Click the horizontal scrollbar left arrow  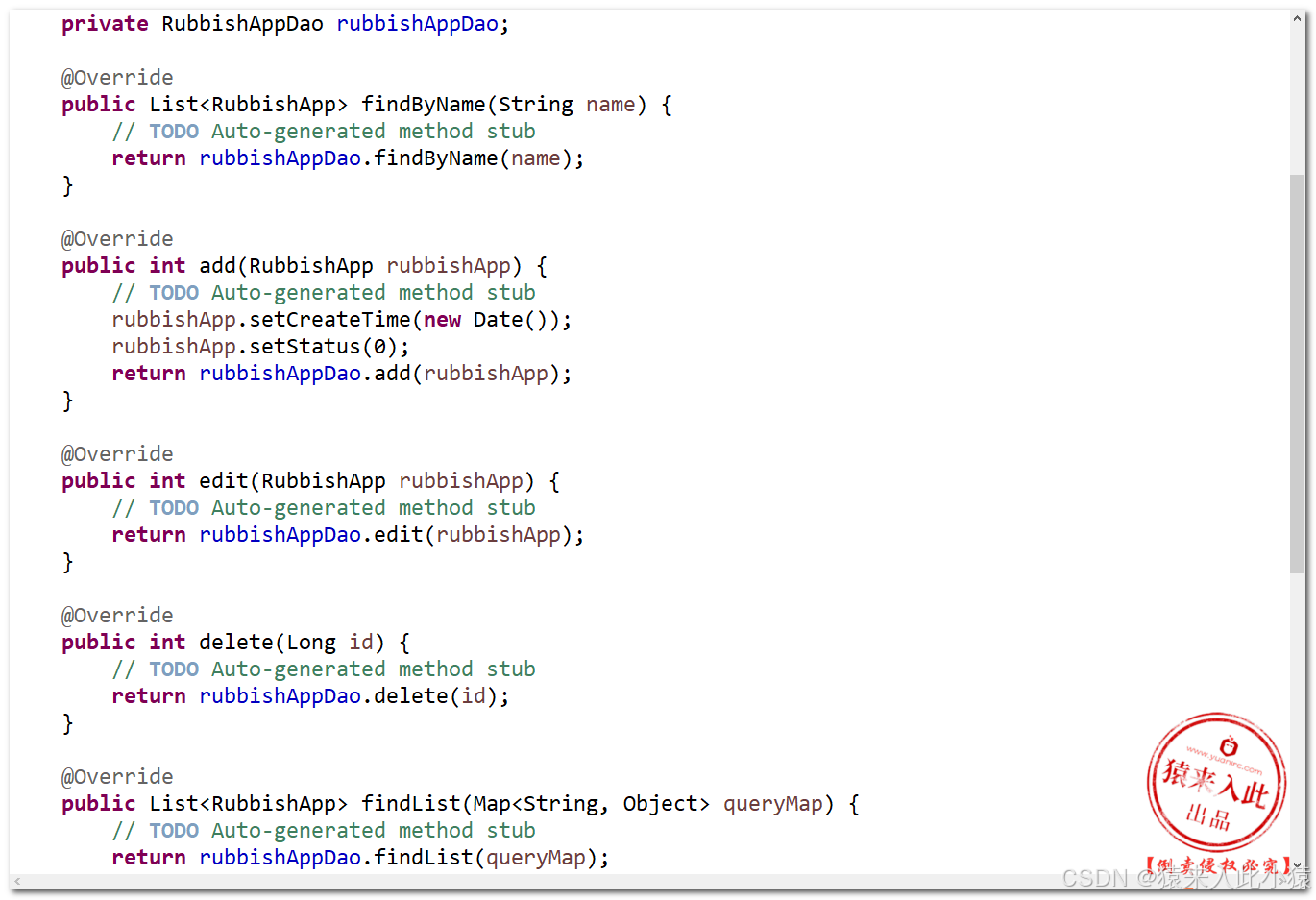(x=17, y=881)
